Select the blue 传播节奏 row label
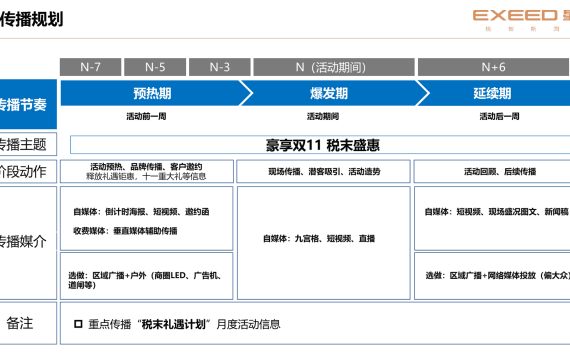The height and width of the screenshot is (360, 570). [28, 104]
